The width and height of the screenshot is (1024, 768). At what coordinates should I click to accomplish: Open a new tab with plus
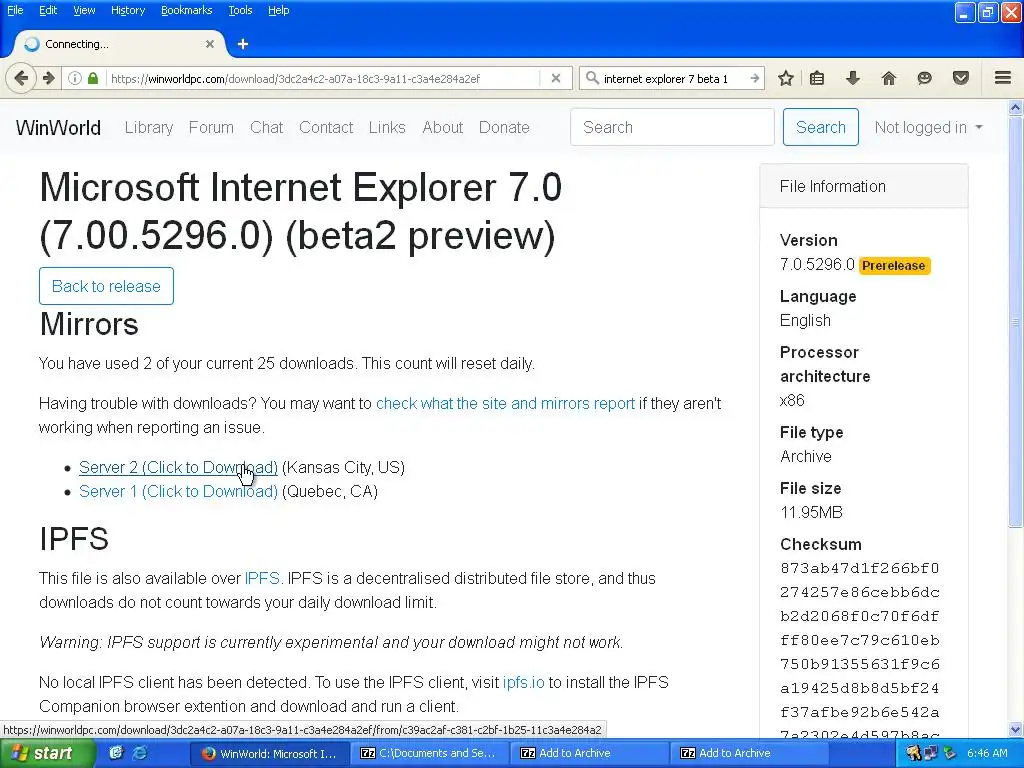[243, 44]
